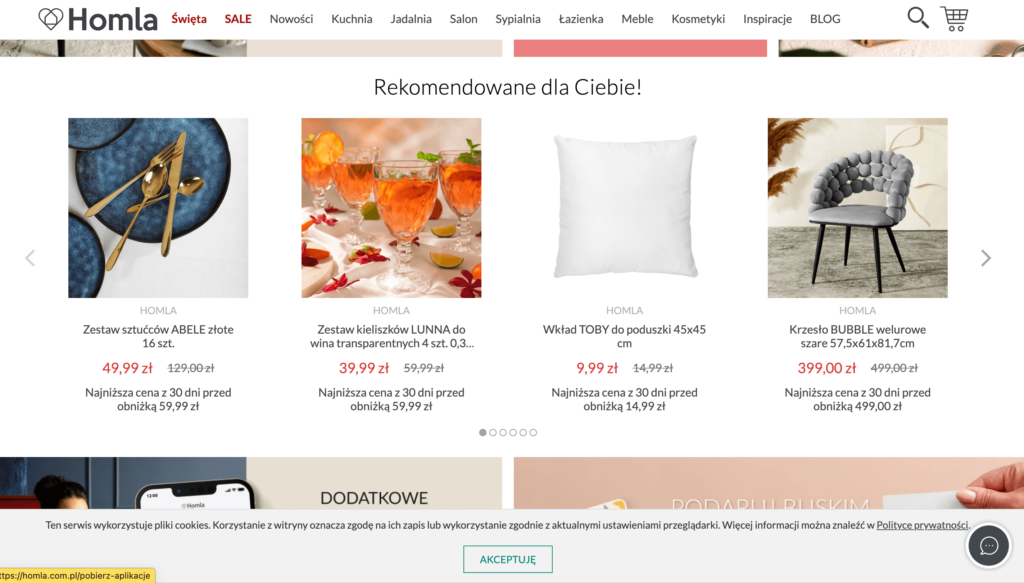1024x583 pixels.
Task: Go to the SALE section
Action: click(238, 19)
